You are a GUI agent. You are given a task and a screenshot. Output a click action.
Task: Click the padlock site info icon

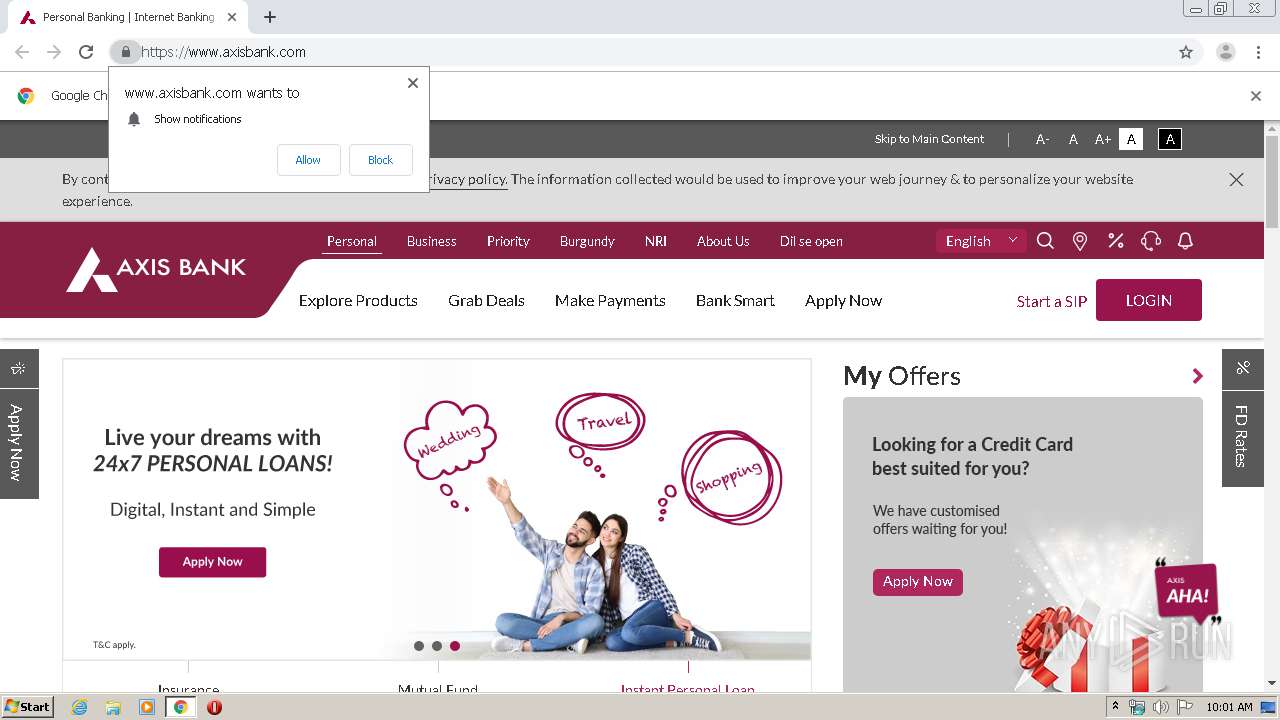[x=125, y=52]
